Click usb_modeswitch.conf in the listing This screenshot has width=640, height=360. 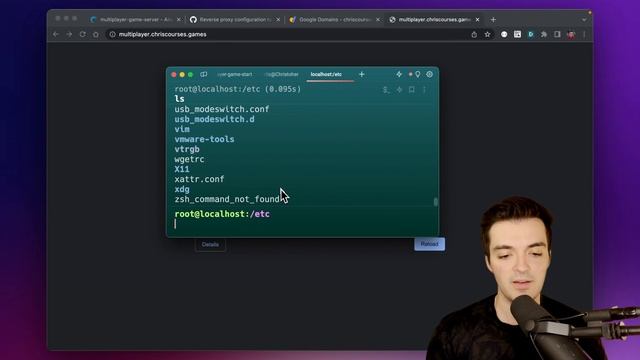click(x=222, y=109)
